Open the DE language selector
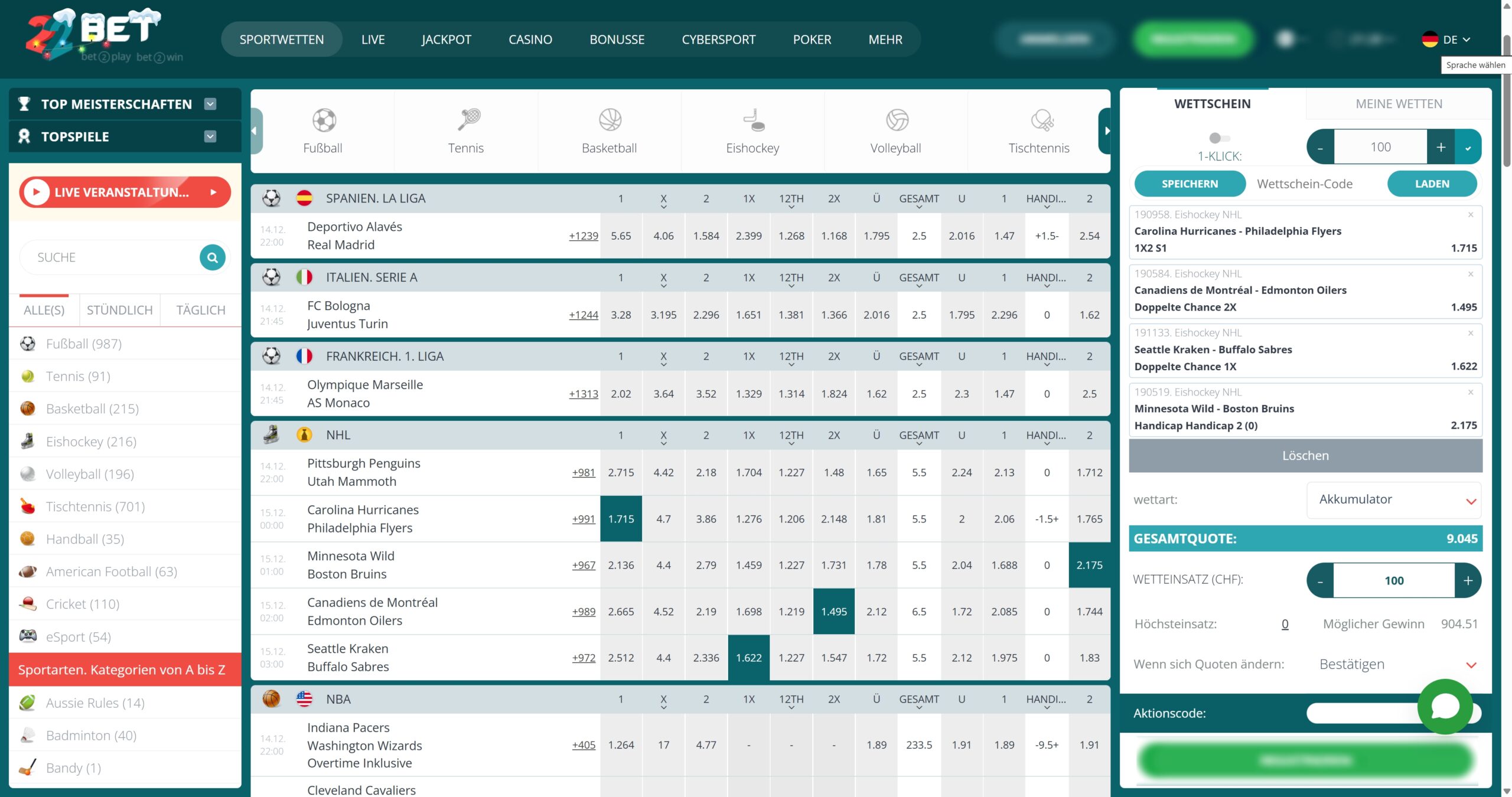Screen dimensions: 1512x797 point(1446,40)
